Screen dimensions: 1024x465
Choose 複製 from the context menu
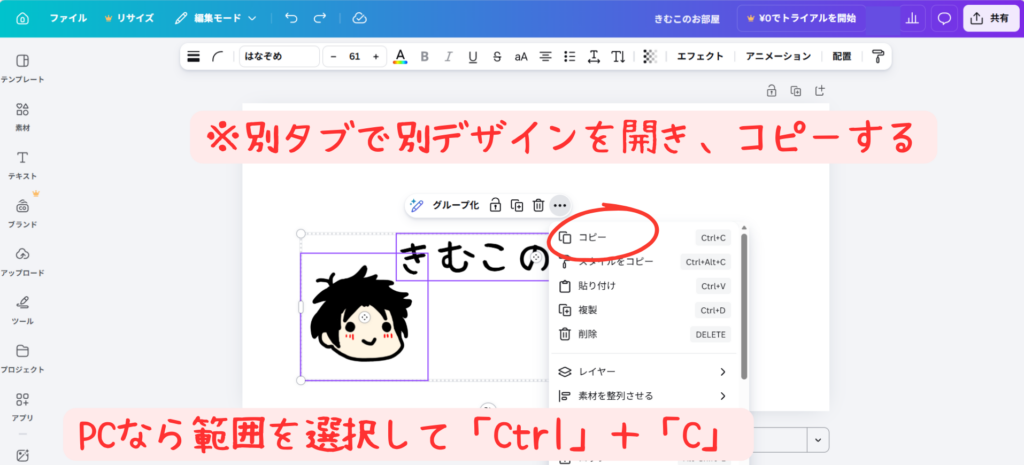pyautogui.click(x=645, y=310)
